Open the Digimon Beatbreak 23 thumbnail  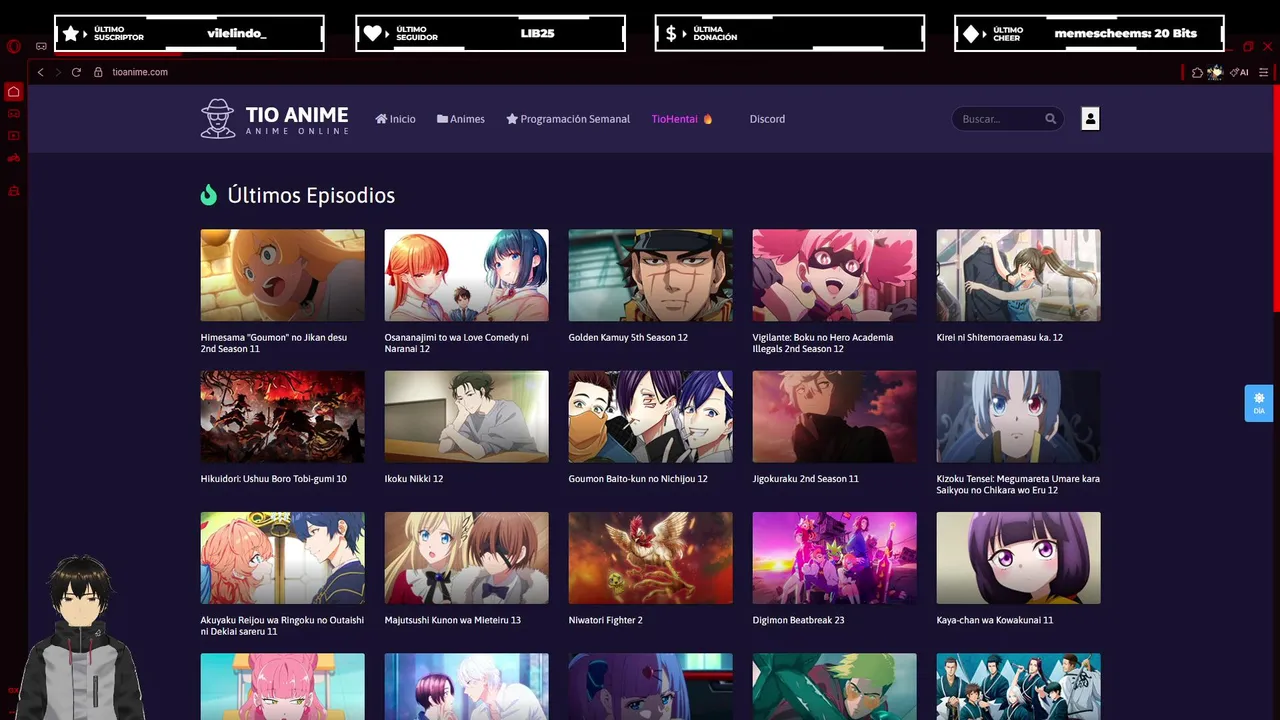[x=834, y=558]
